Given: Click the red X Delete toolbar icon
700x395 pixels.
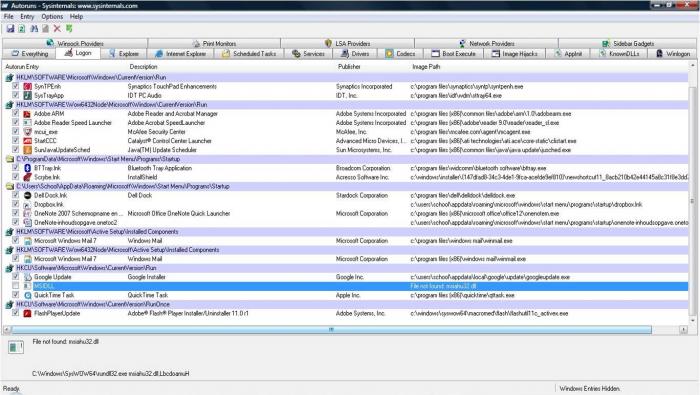Looking at the screenshot, I should (57, 29).
